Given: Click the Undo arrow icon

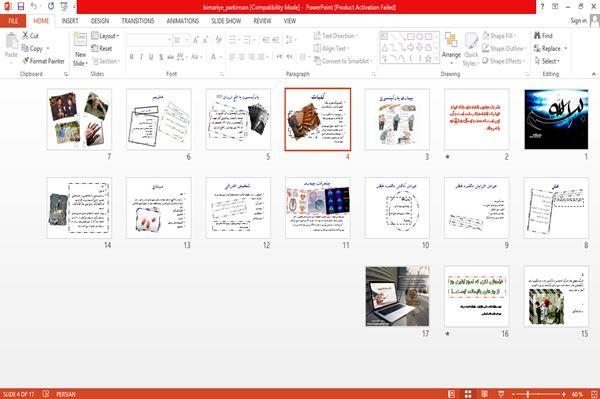Looking at the screenshot, I should click(x=34, y=6).
